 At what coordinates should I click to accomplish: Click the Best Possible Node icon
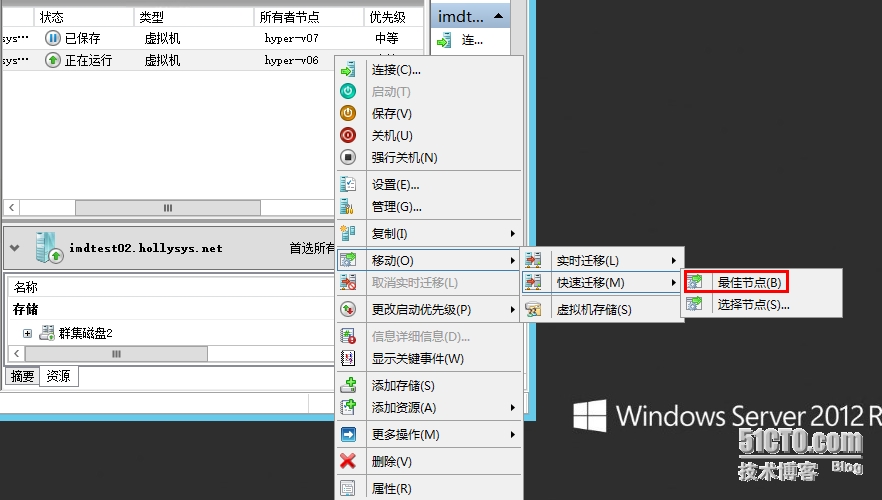pos(695,282)
